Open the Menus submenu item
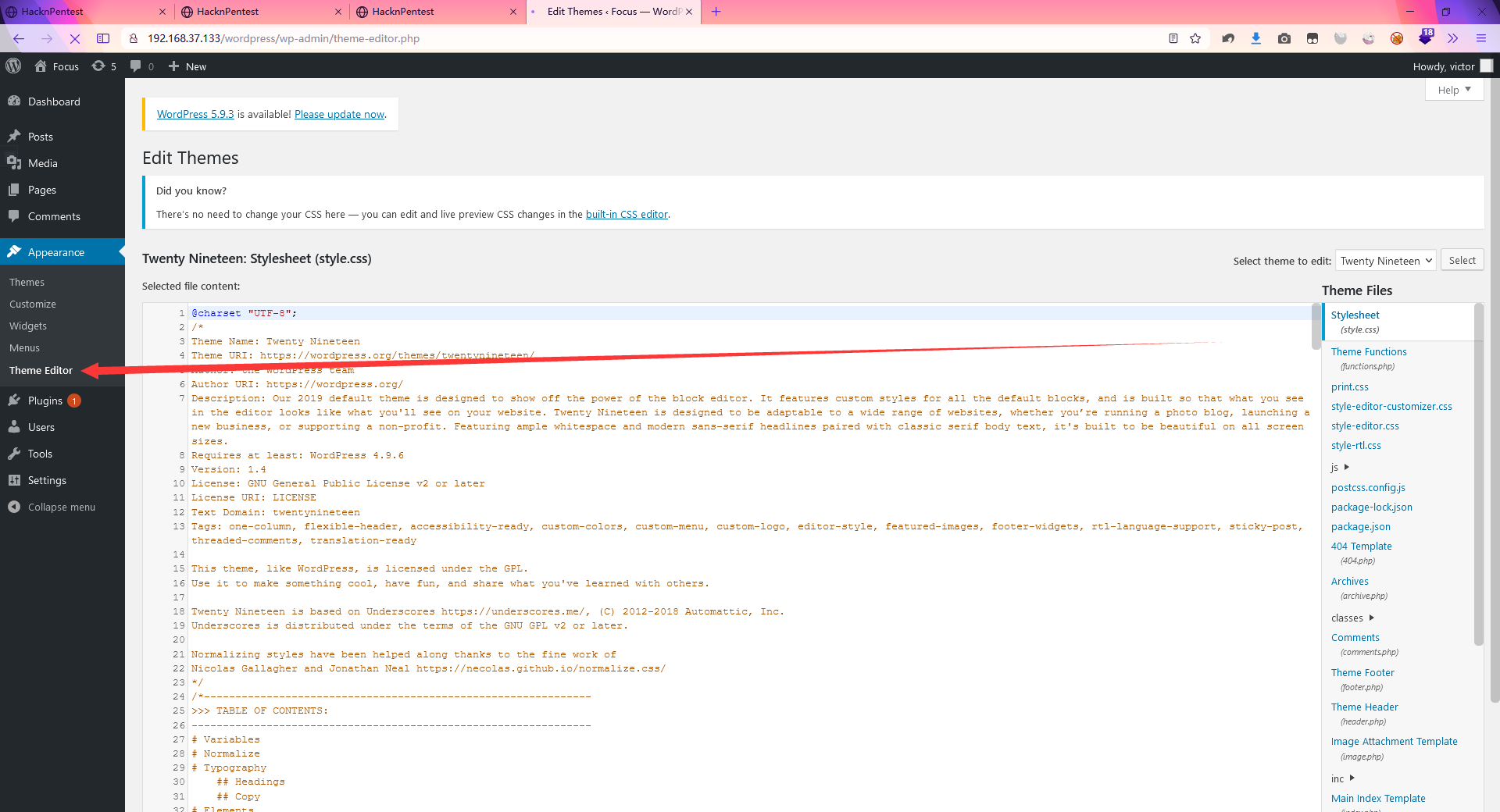 click(x=24, y=347)
